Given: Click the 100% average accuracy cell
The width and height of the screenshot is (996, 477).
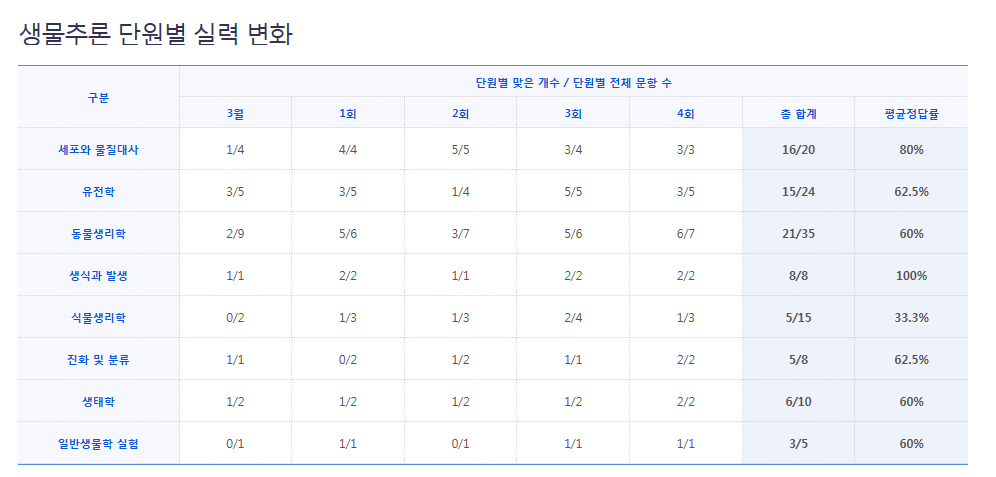Looking at the screenshot, I should click(x=910, y=275).
